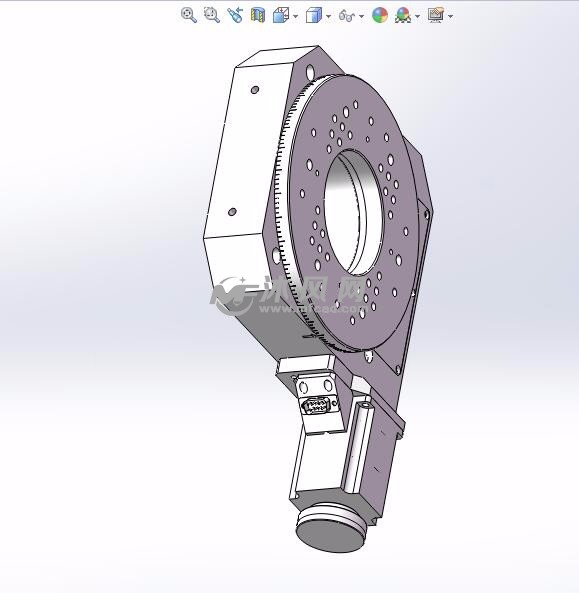Image resolution: width=579 pixels, height=593 pixels.
Task: Select the cylindrical motor end cap
Action: (x=331, y=529)
